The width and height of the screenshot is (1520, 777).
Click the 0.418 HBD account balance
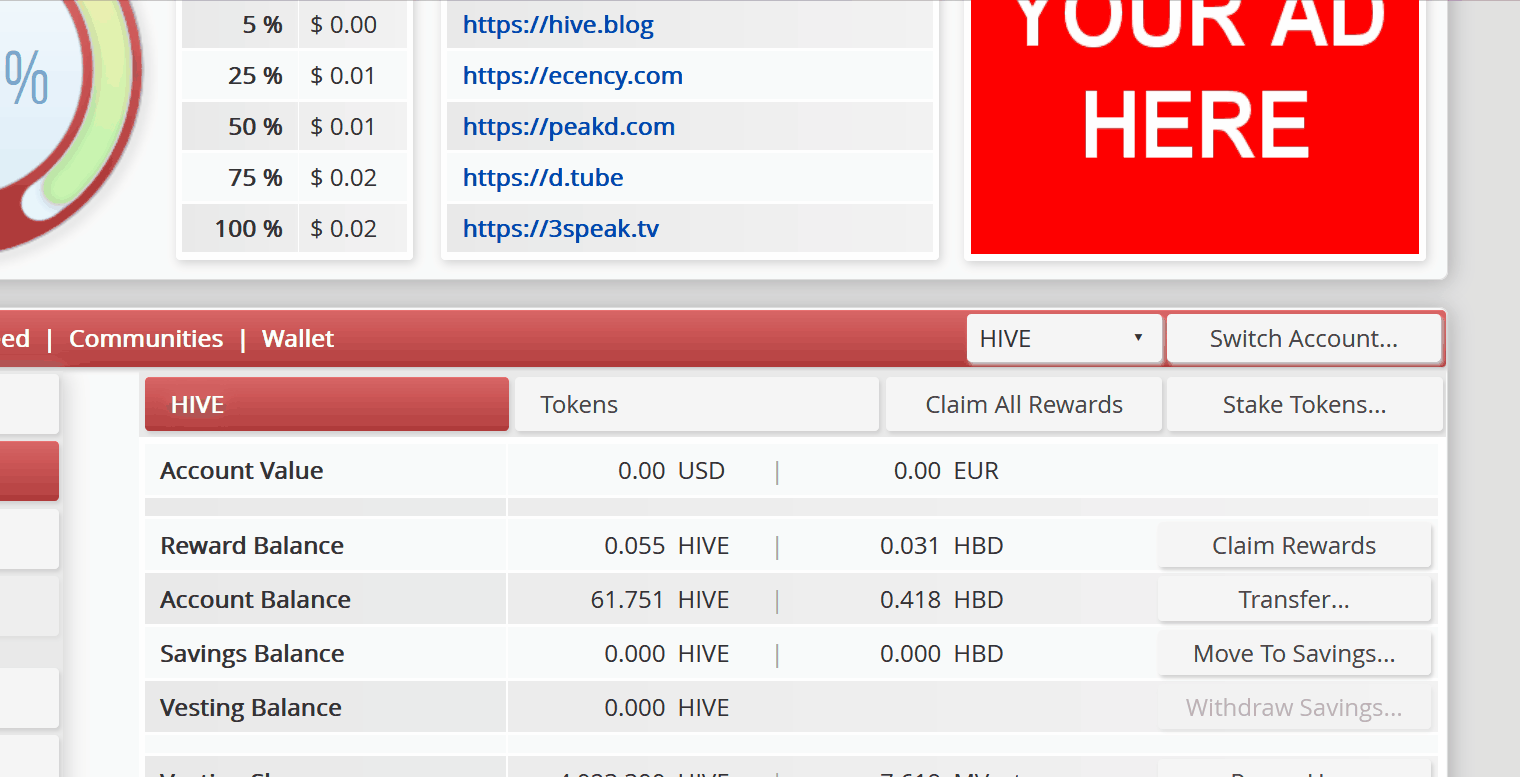(941, 600)
